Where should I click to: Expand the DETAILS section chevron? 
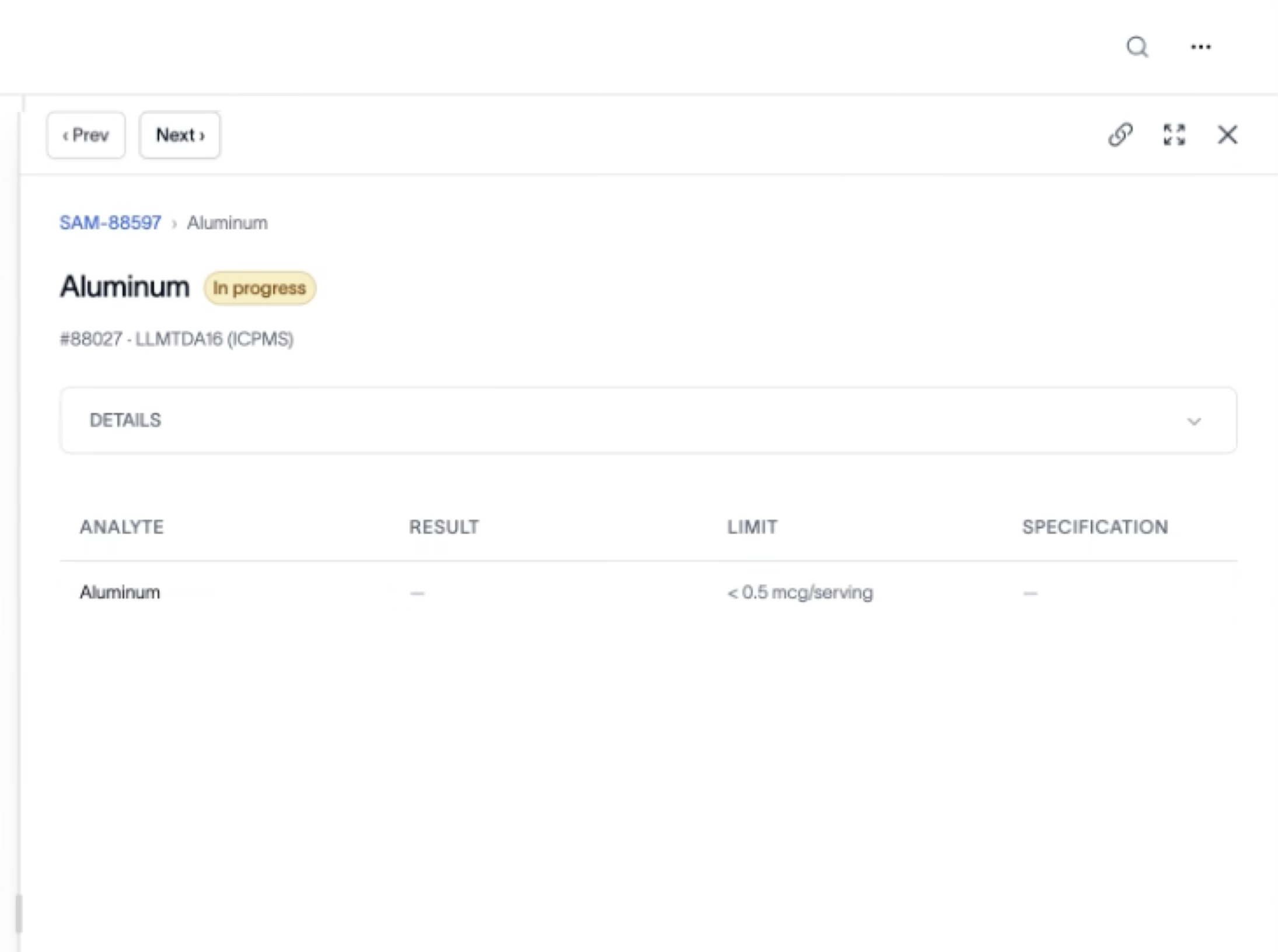click(1194, 421)
